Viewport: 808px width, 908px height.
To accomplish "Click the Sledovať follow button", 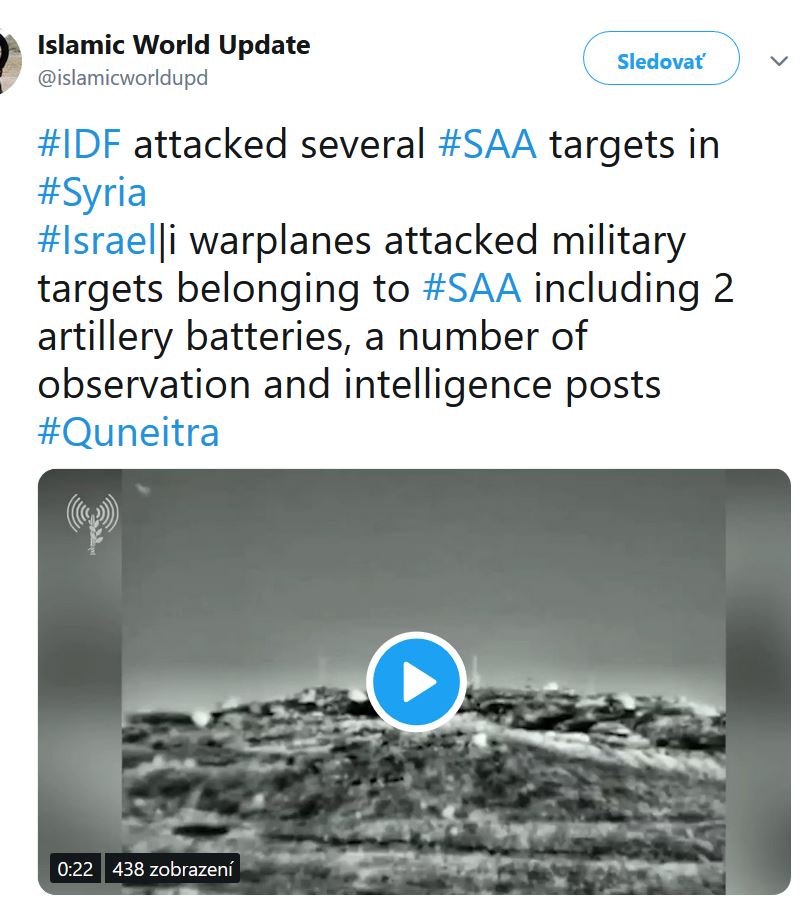I will click(660, 59).
